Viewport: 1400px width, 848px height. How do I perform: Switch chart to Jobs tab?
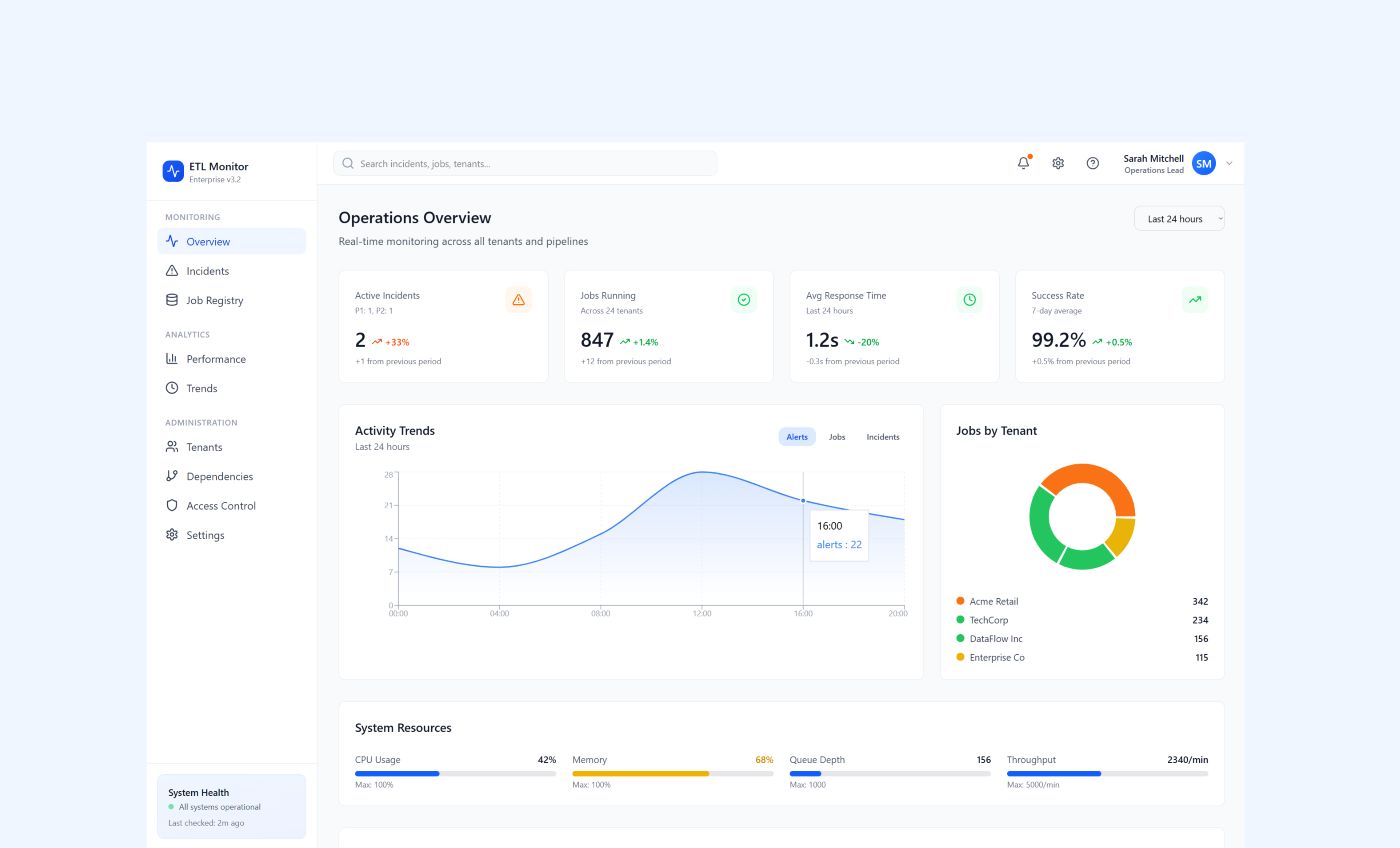point(837,437)
